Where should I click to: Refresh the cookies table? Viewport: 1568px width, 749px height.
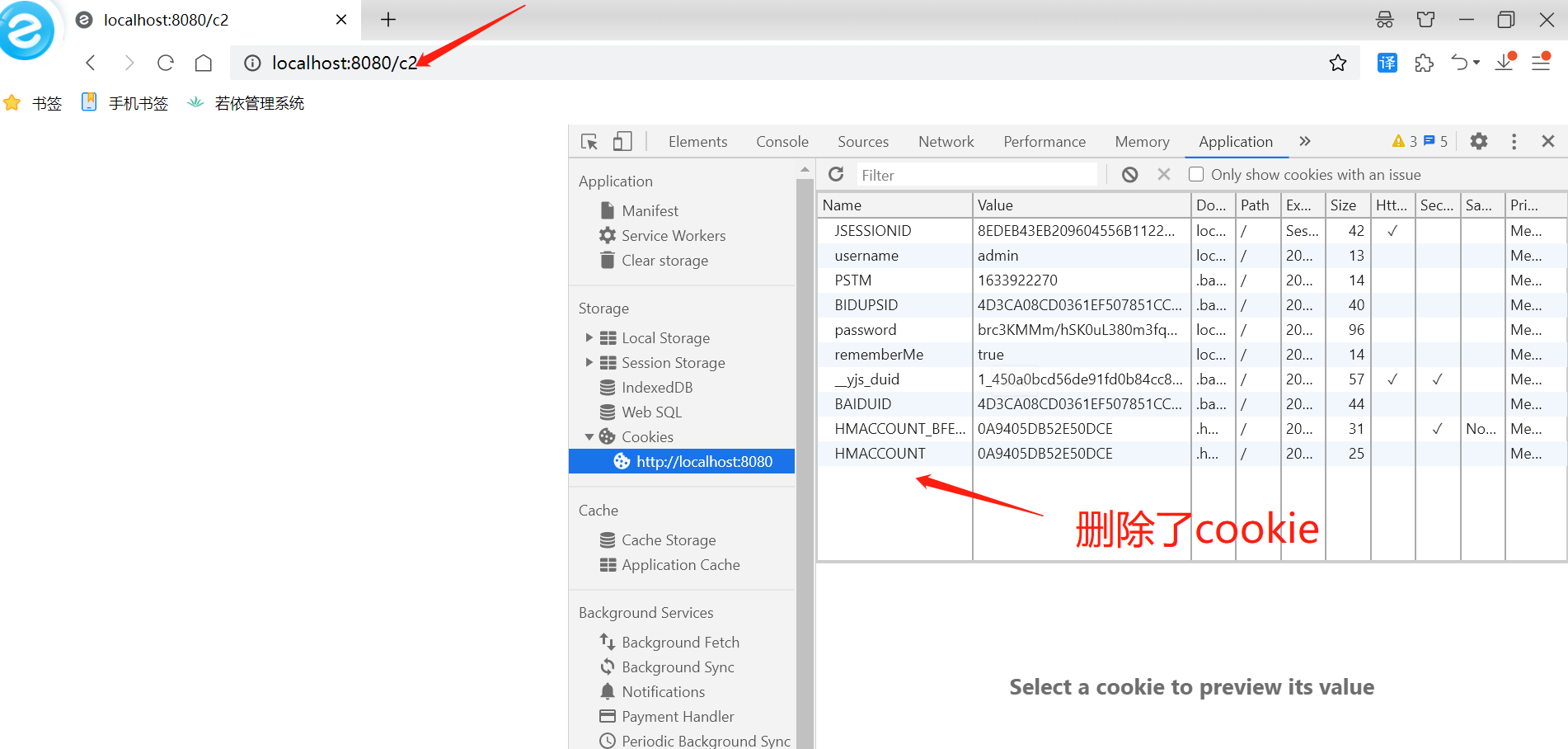(x=836, y=174)
